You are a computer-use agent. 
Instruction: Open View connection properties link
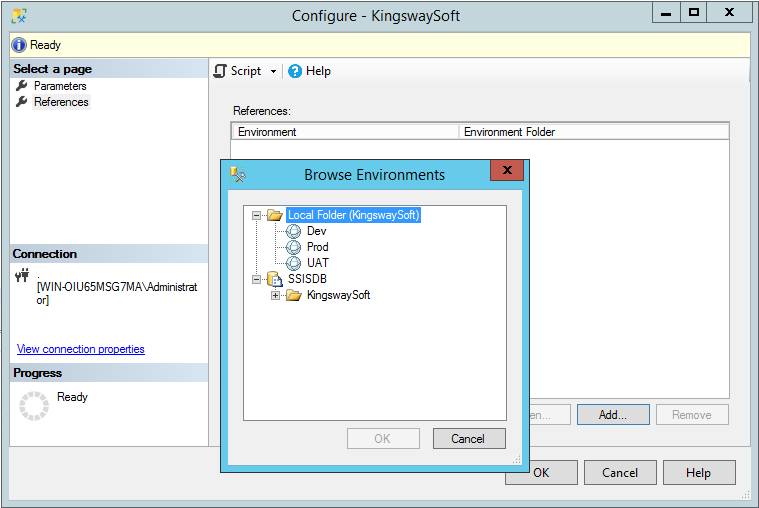[x=81, y=349]
